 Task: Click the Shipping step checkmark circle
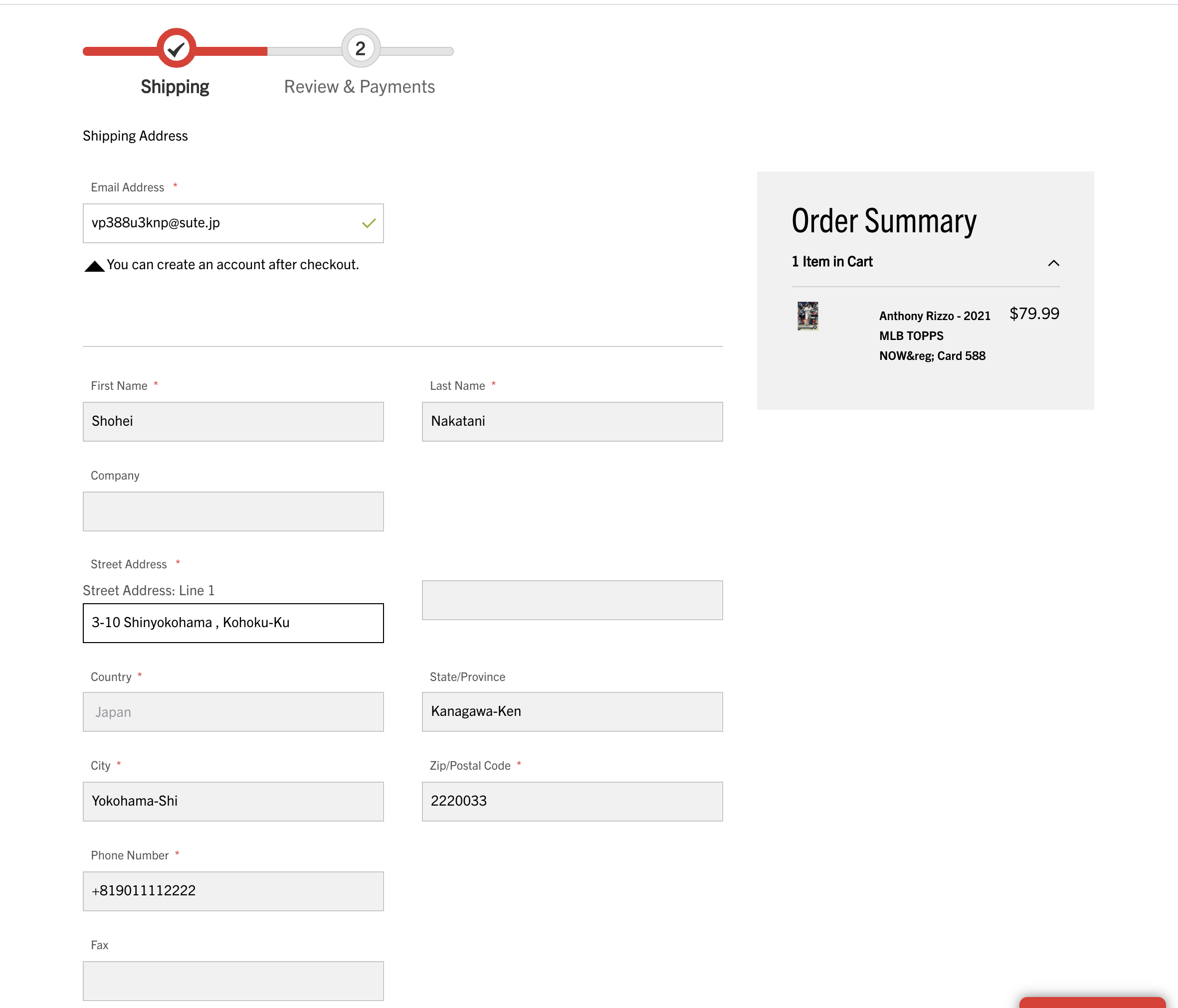click(x=176, y=48)
